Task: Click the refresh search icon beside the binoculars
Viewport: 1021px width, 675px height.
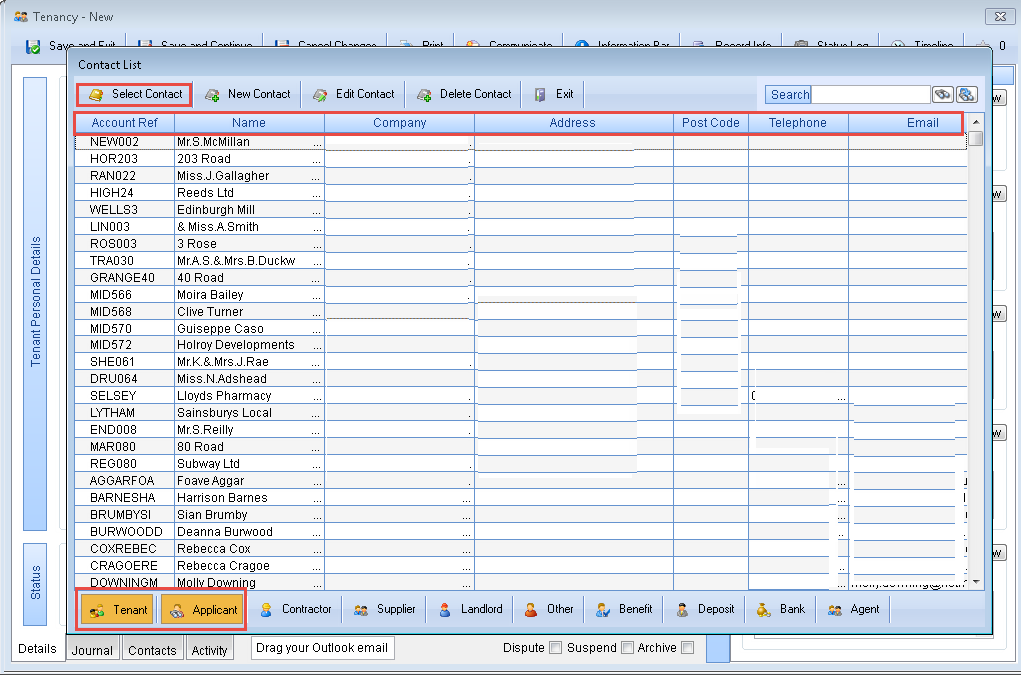Action: (x=966, y=94)
